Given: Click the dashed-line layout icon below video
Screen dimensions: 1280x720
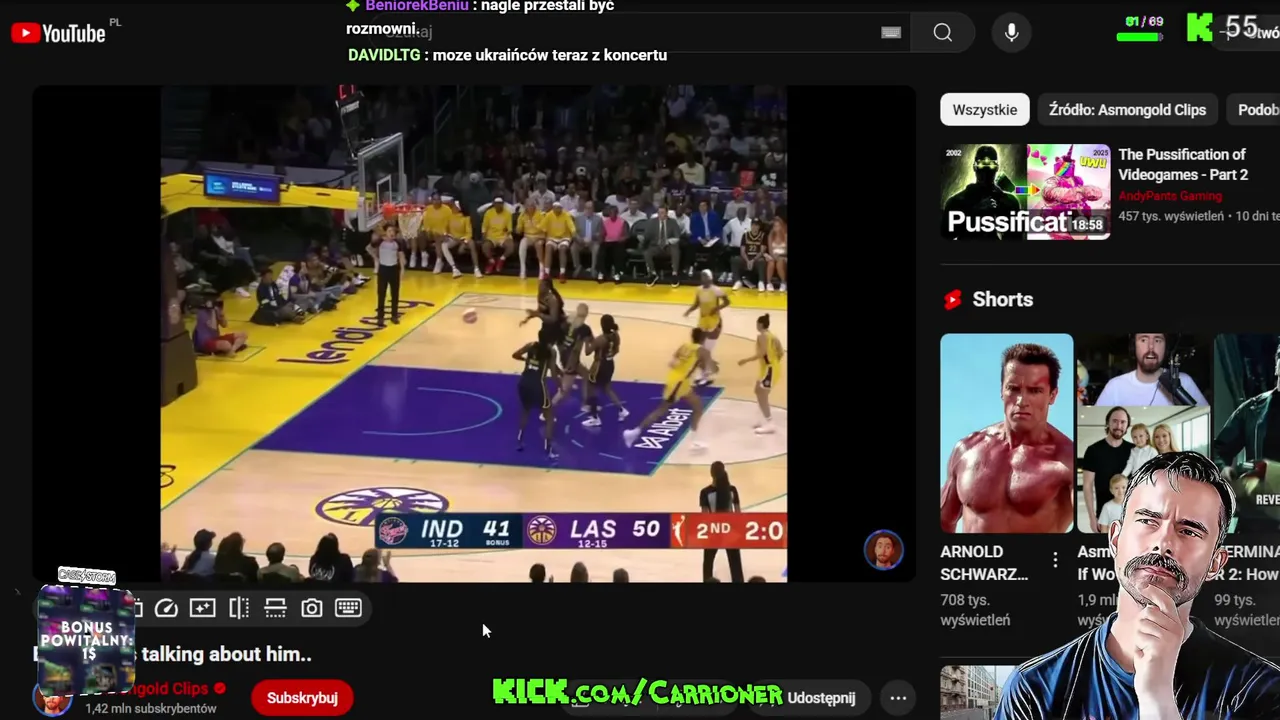Looking at the screenshot, I should pos(275,608).
